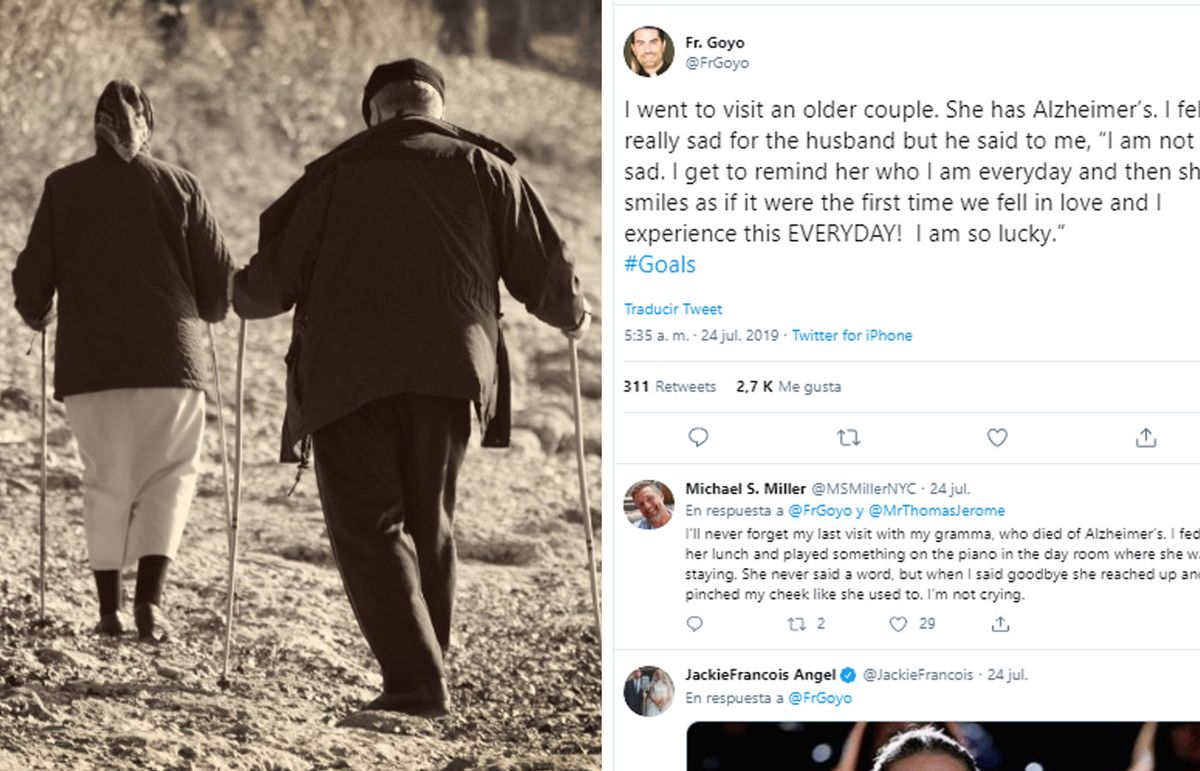Open the retweet icon under the main tweet
This screenshot has height=771, width=1200.
coord(848,438)
